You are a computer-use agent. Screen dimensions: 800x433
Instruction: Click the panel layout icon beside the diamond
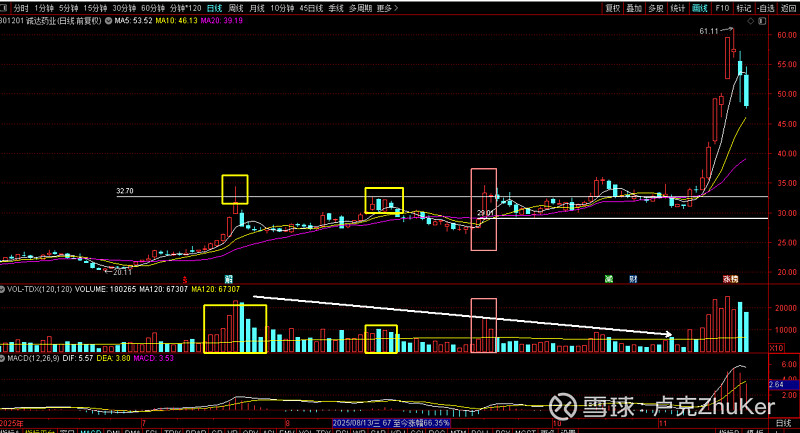[x=762, y=21]
